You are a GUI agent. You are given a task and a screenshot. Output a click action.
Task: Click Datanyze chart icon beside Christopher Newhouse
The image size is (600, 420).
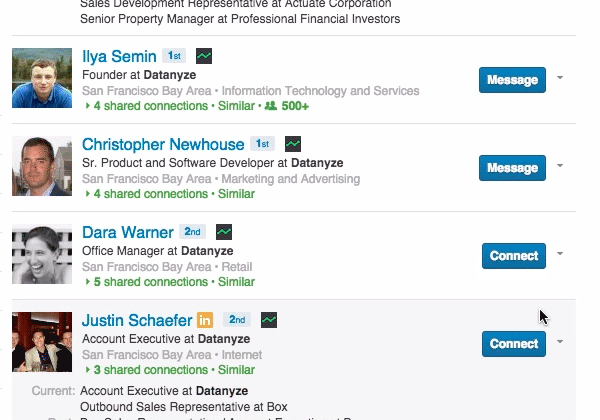click(293, 144)
